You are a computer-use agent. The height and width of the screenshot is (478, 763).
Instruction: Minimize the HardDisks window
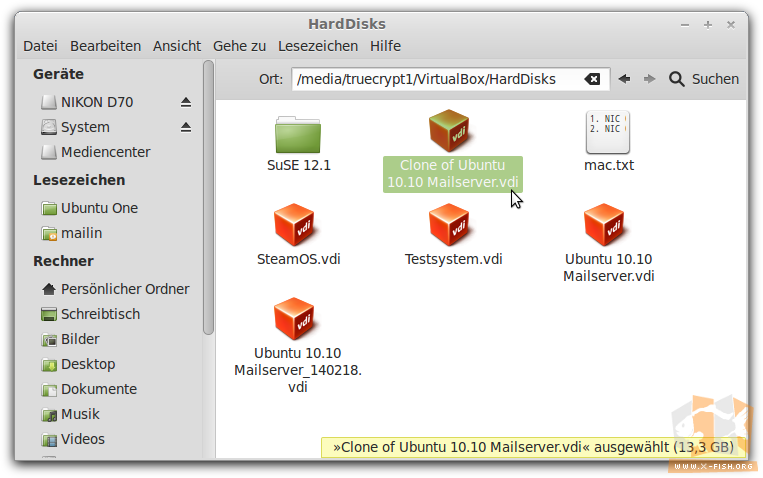click(x=685, y=25)
